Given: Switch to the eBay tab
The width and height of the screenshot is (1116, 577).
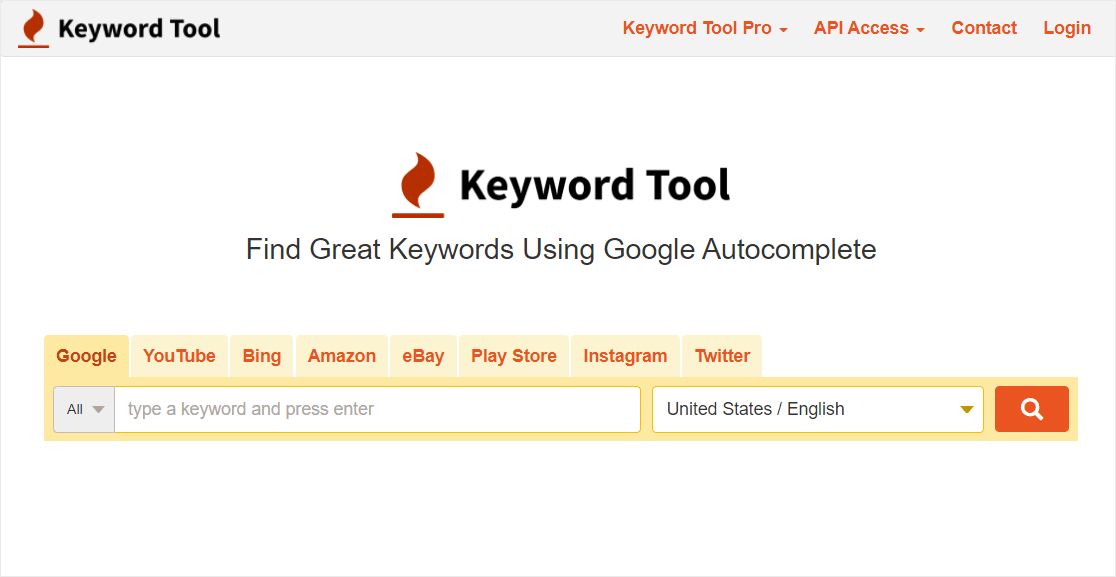Looking at the screenshot, I should pos(423,356).
